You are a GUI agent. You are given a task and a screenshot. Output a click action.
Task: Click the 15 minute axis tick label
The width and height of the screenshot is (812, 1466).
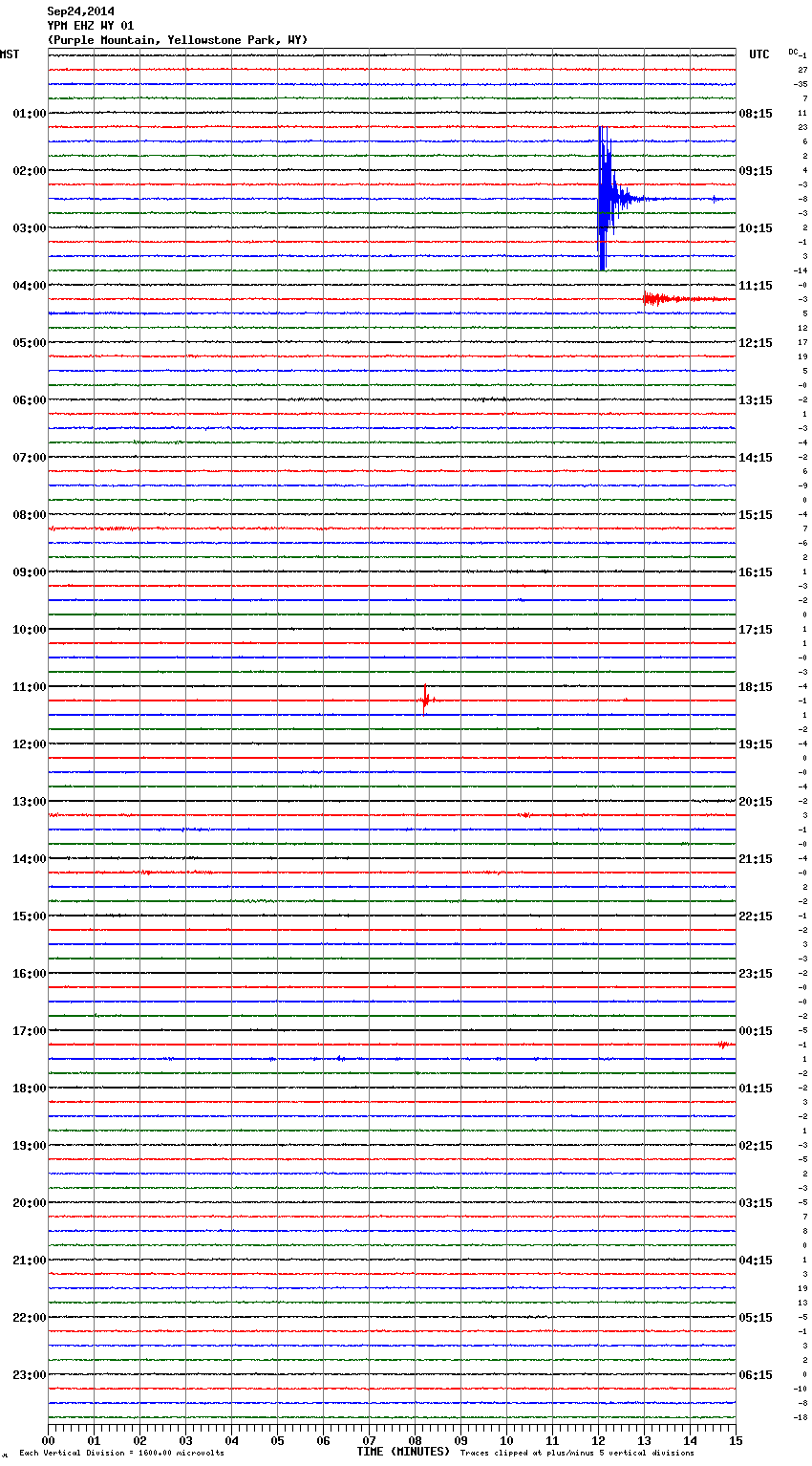coord(736,1440)
